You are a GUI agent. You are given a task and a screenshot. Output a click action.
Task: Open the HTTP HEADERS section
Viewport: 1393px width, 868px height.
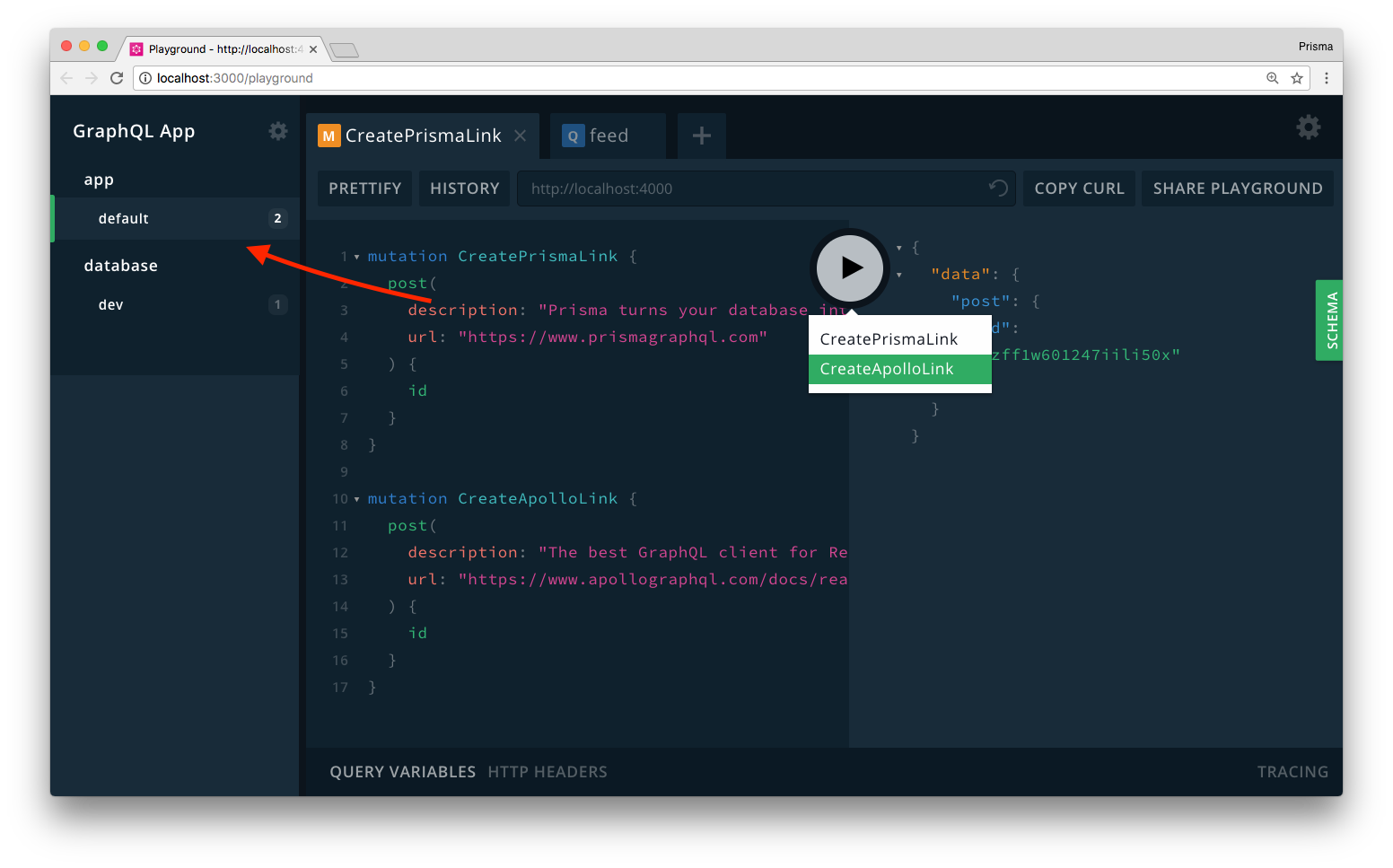[548, 771]
